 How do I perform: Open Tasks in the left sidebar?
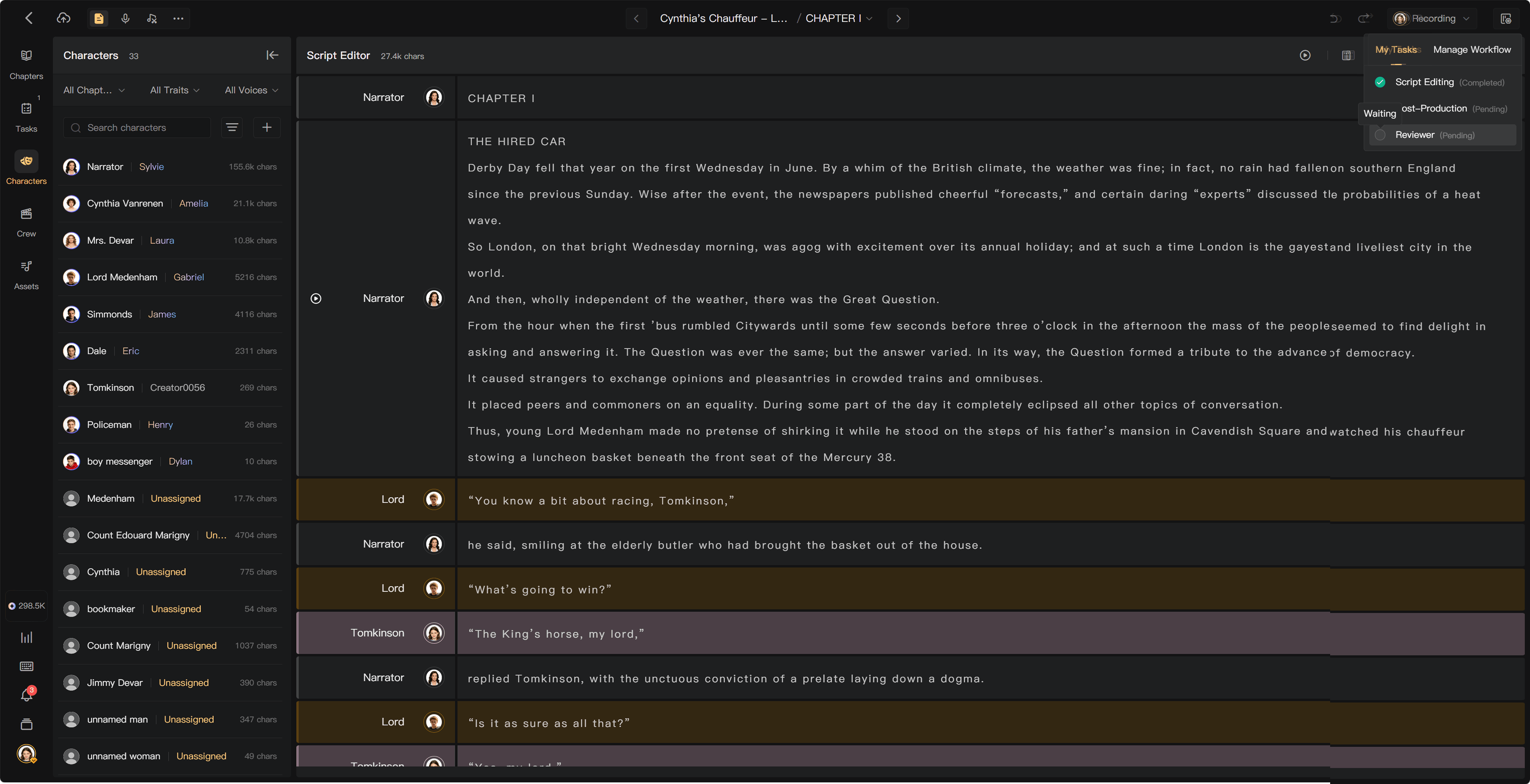[x=26, y=116]
